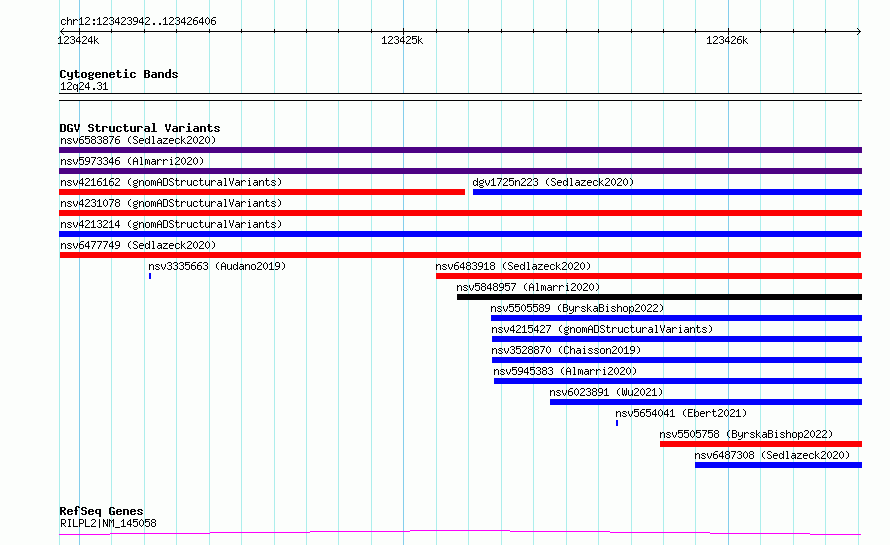Click the 123425k ruler tick label

click(x=402, y=40)
